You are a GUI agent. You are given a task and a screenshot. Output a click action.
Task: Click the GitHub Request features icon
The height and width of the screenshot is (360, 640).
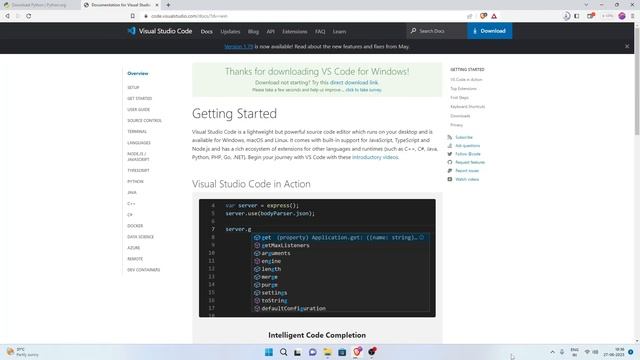coord(450,162)
